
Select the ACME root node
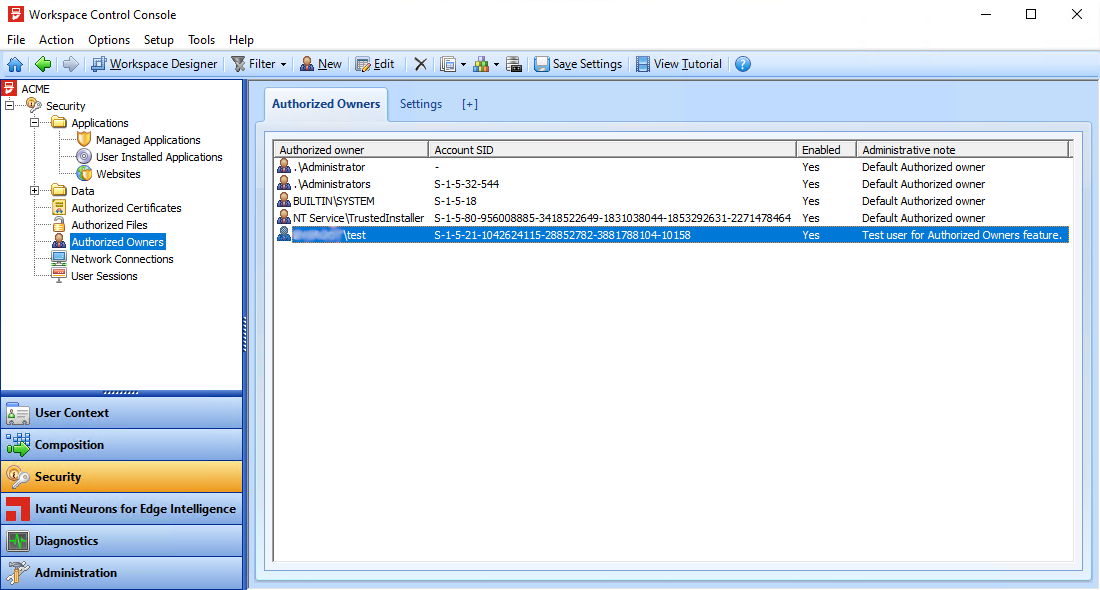coord(35,89)
